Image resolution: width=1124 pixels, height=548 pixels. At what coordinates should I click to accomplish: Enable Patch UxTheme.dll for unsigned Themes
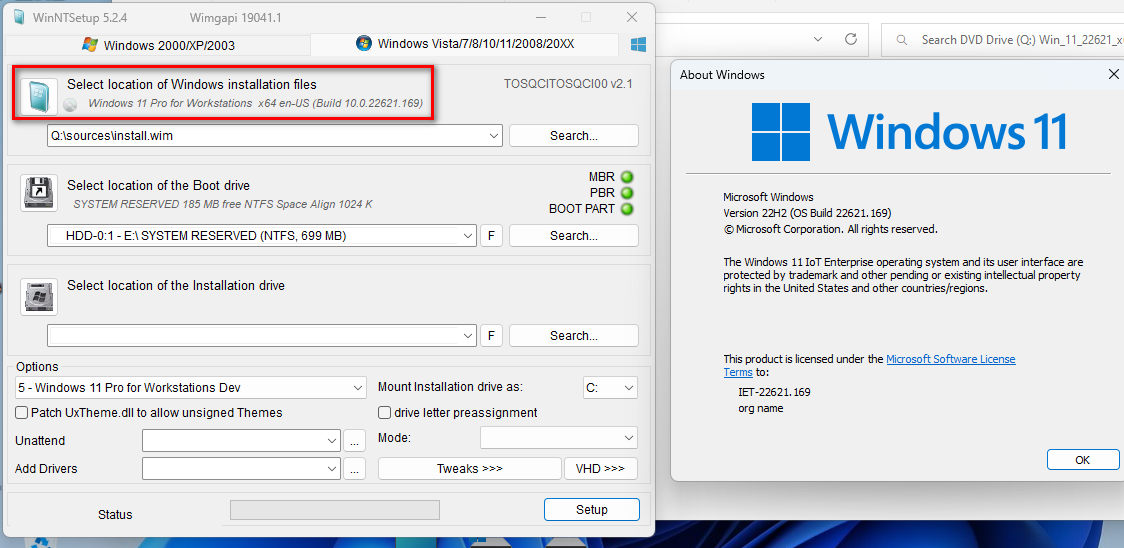22,412
